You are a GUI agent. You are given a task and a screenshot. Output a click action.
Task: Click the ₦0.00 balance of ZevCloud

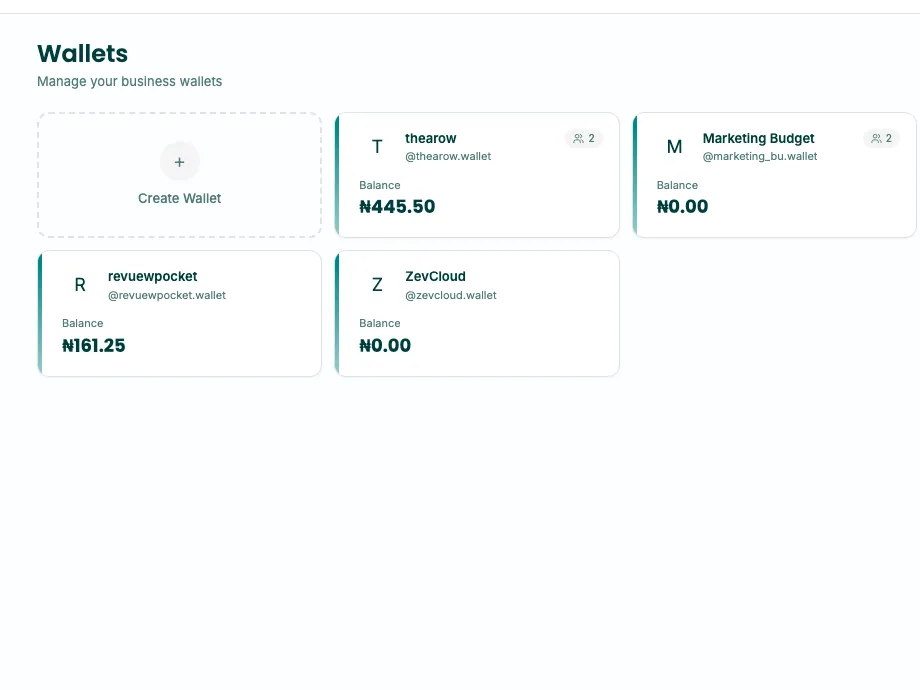385,346
